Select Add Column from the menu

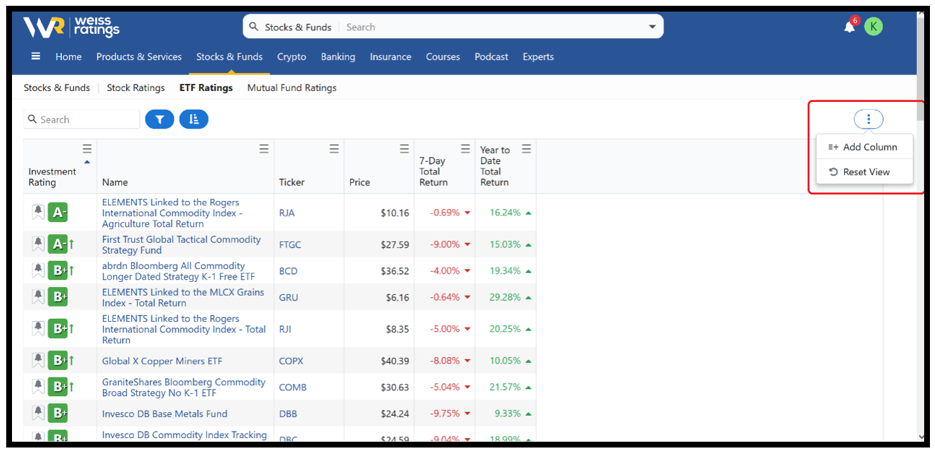864,147
